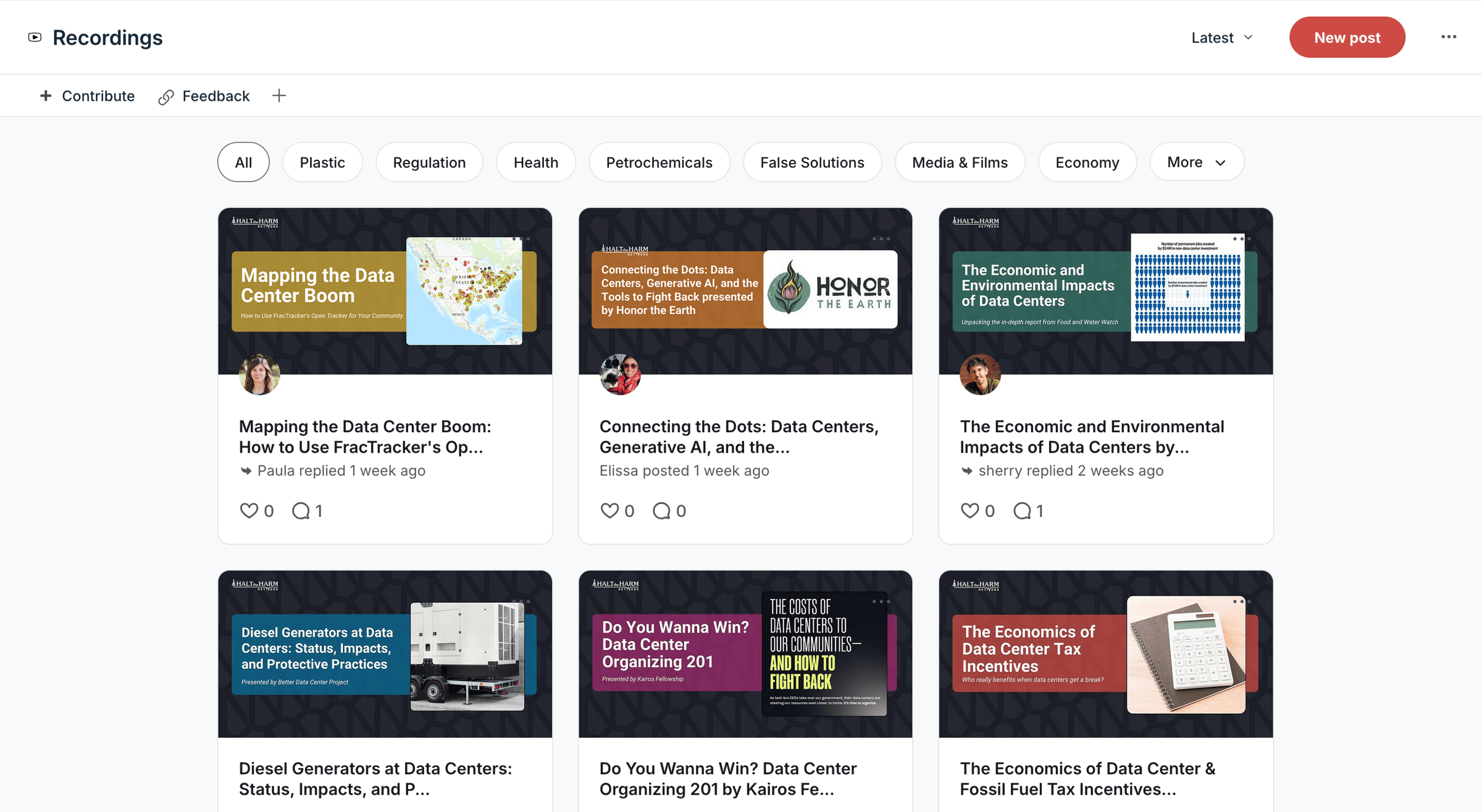Open the Connecting the Dots post title
Viewport: 1482px width, 812px height.
click(x=739, y=437)
